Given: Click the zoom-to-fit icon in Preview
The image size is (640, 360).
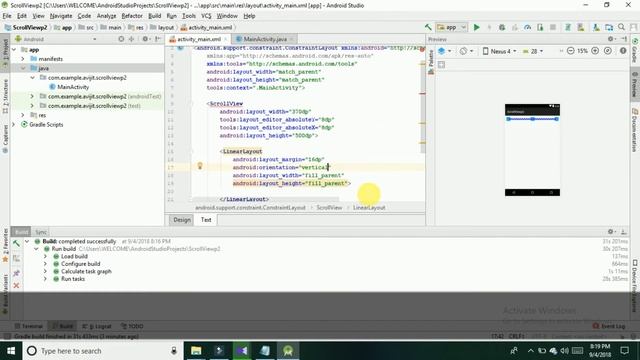Looking at the screenshot, I should click(608, 51).
